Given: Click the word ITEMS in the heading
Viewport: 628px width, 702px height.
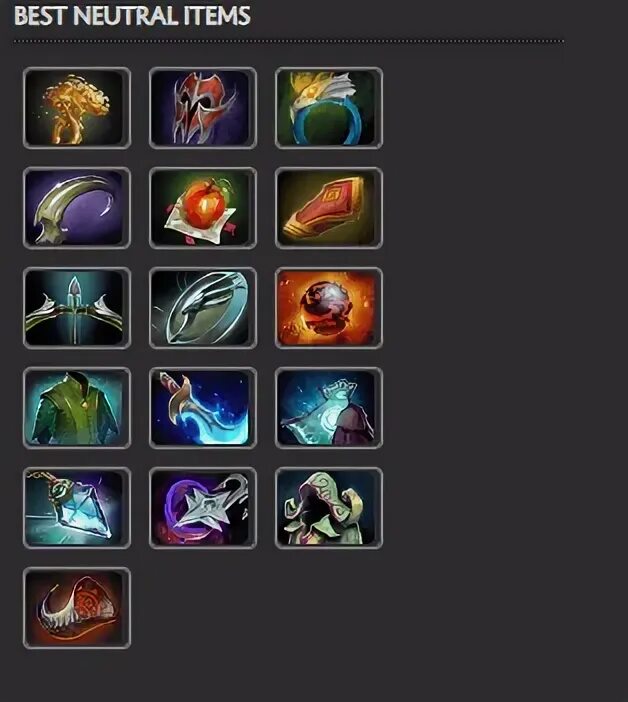Looking at the screenshot, I should click(x=217, y=16).
